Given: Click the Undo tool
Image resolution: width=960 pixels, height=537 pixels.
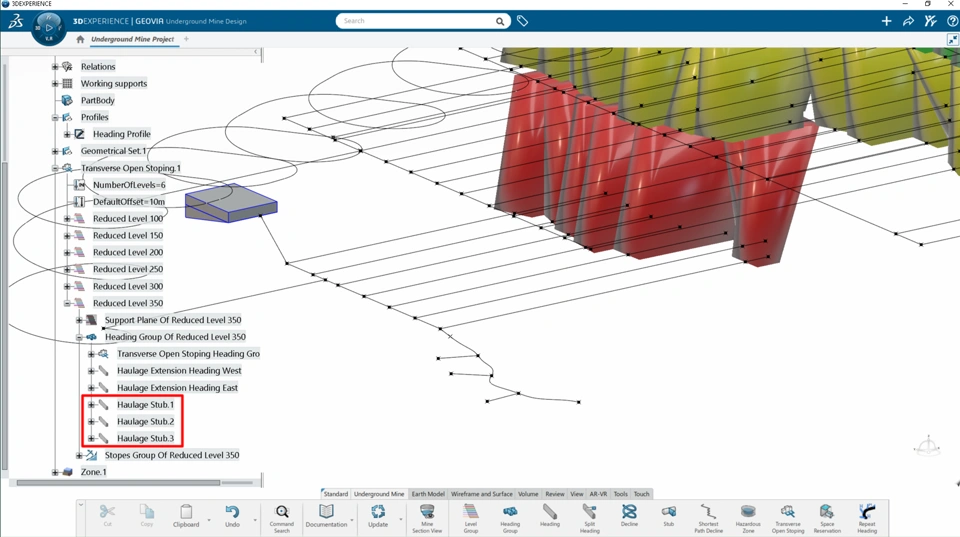Looking at the screenshot, I should (x=232, y=515).
